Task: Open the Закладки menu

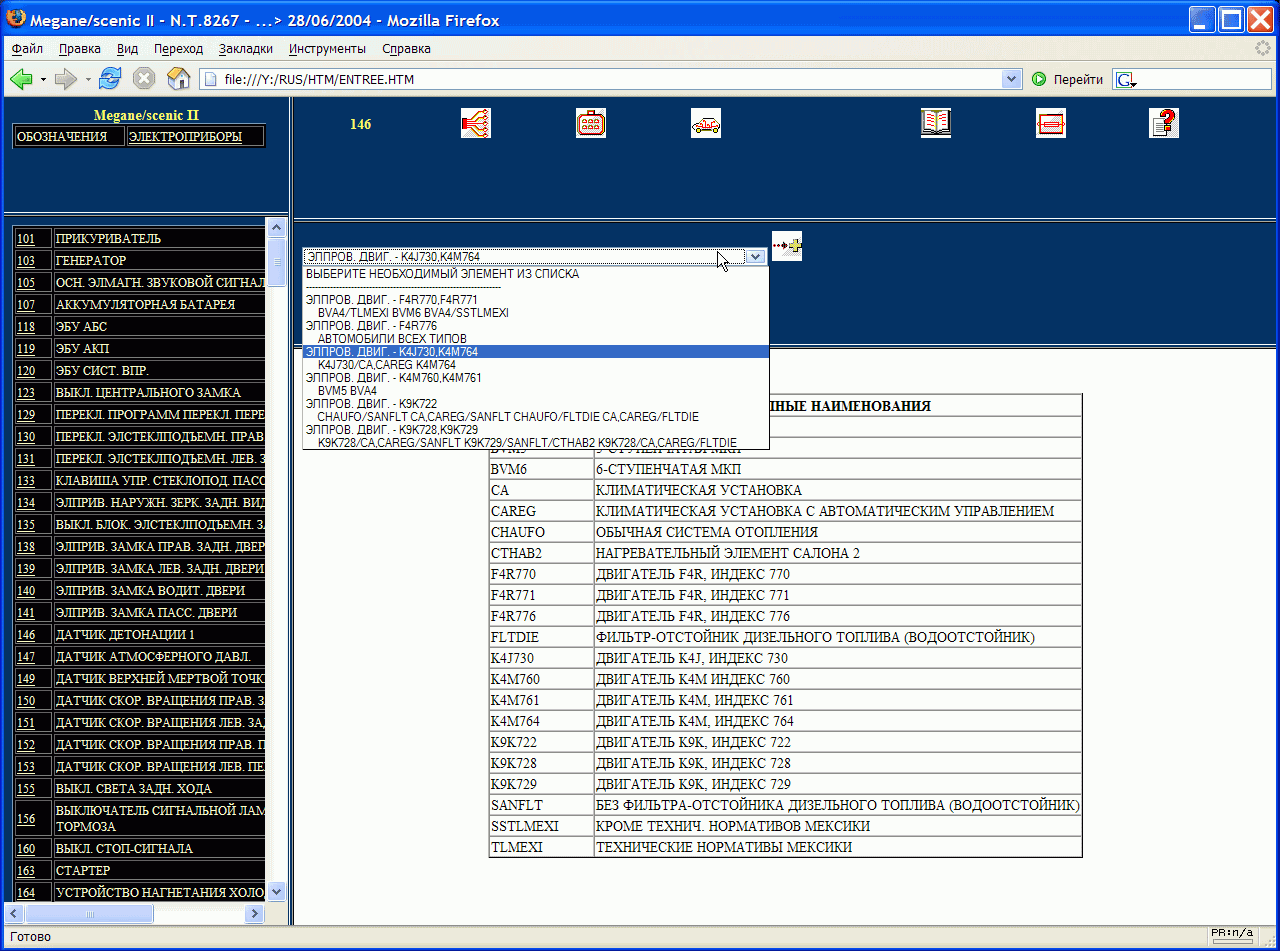Action: click(x=245, y=49)
